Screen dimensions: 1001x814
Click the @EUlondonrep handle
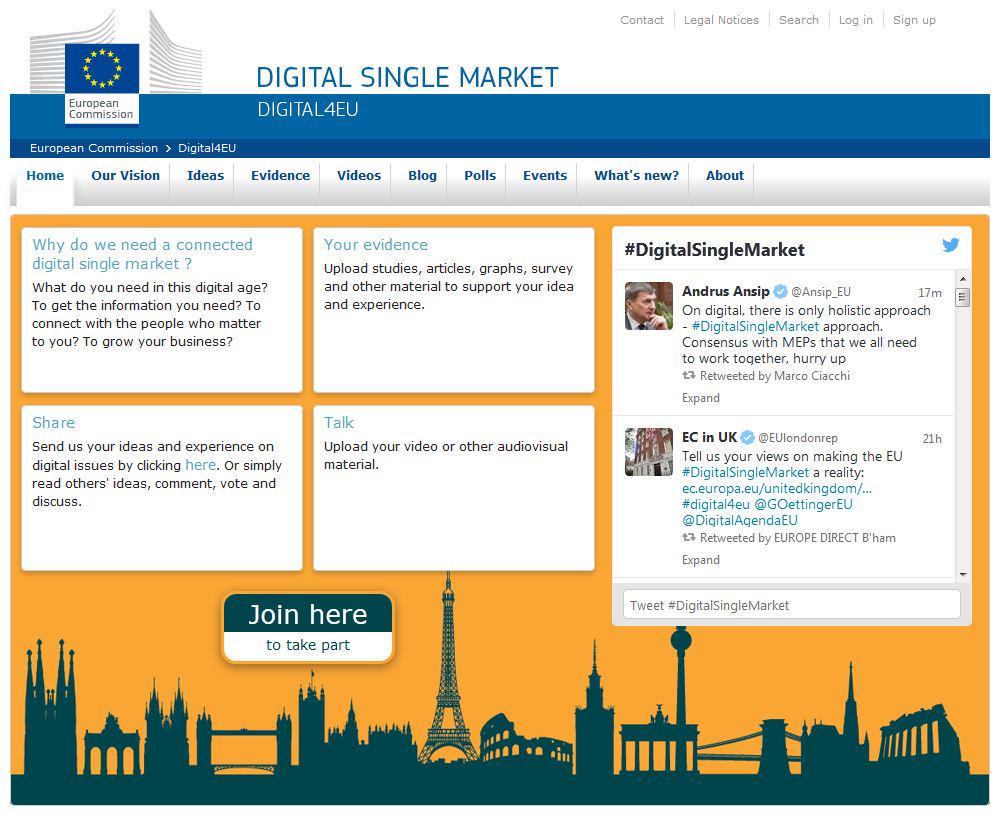(797, 438)
